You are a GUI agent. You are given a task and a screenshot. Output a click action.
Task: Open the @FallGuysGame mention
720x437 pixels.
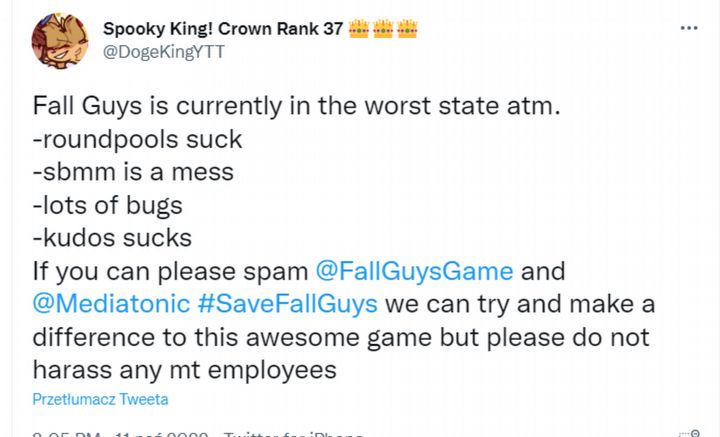point(414,271)
